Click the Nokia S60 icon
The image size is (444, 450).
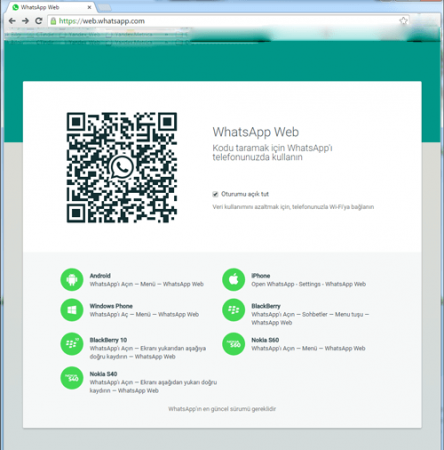pyautogui.click(x=234, y=344)
